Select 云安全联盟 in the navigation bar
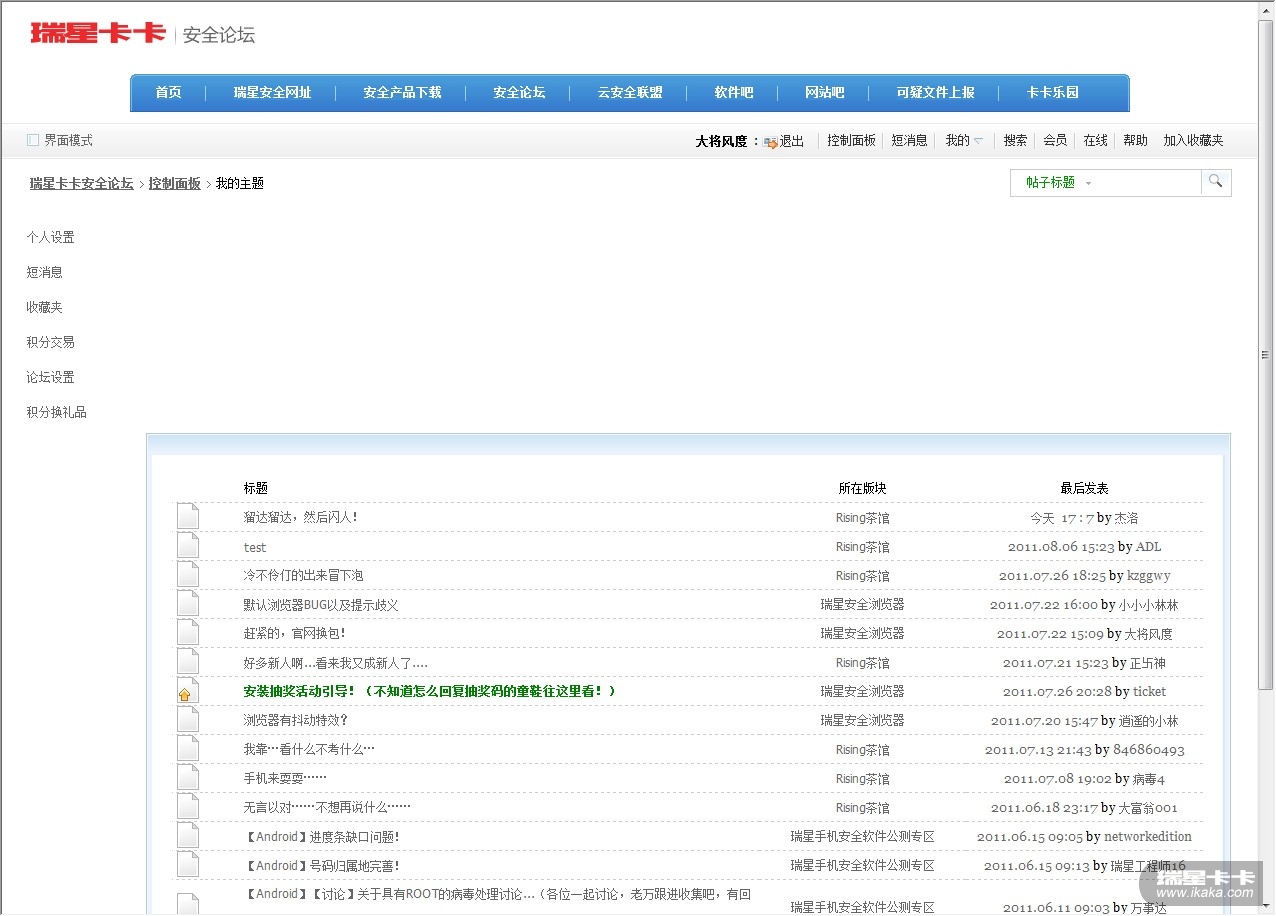The image size is (1276, 916). point(630,93)
